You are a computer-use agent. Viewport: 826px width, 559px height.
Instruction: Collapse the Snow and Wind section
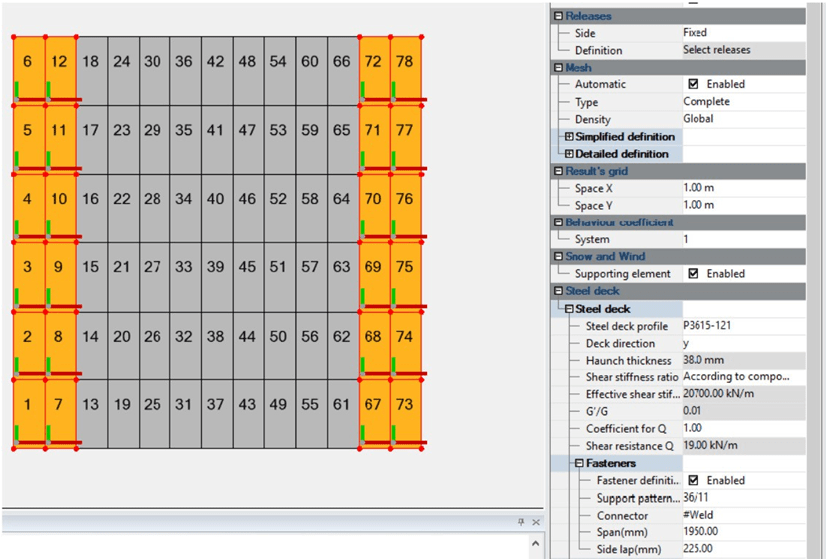click(557, 256)
